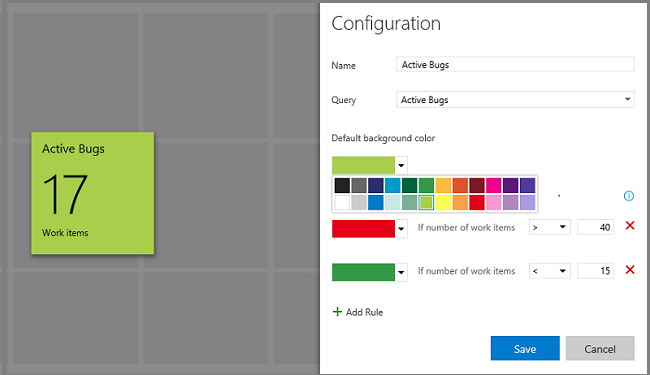Pick the white color swatch
The image size is (650, 375).
point(342,203)
